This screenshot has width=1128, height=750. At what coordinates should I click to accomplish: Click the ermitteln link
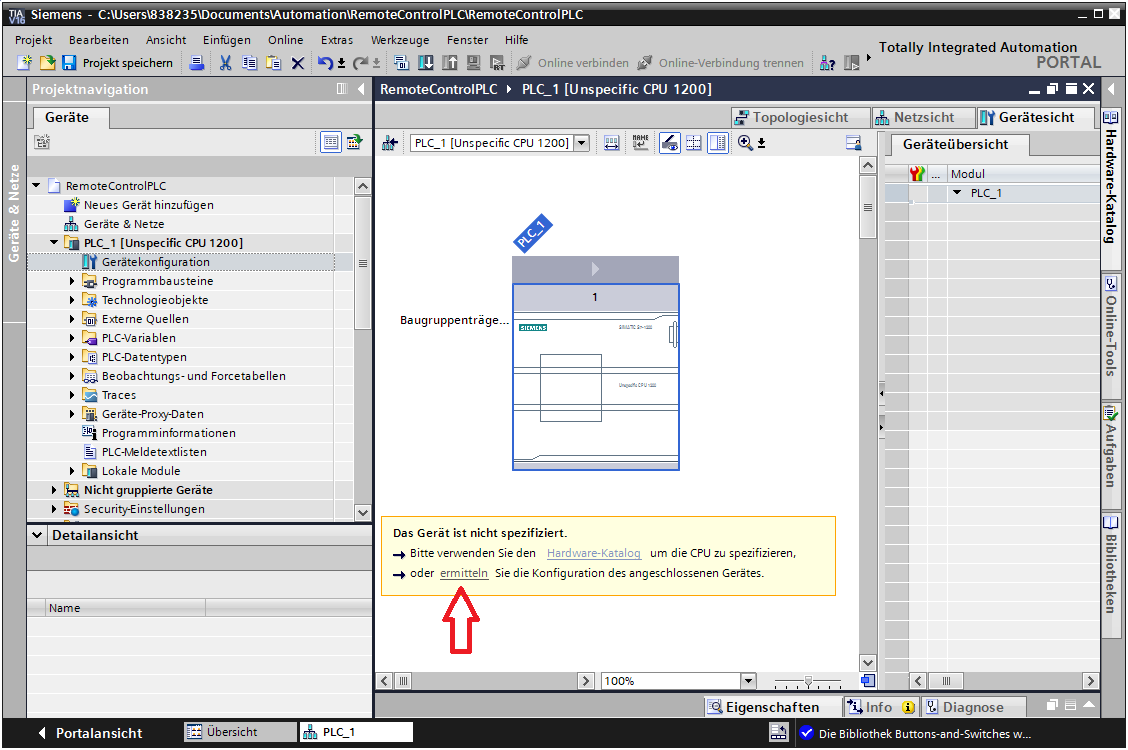(464, 573)
